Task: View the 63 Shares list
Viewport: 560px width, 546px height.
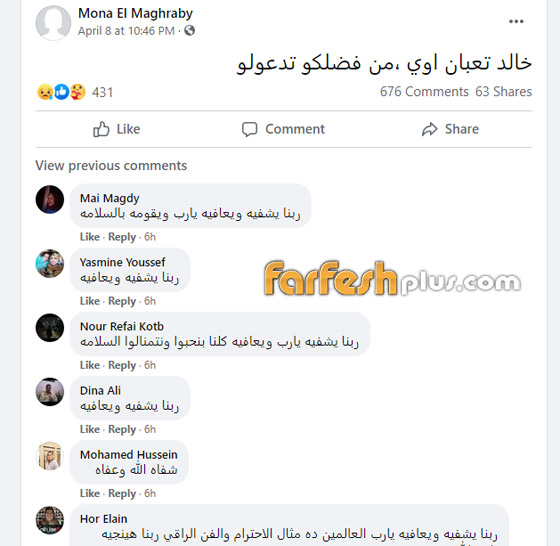Action: tap(504, 92)
